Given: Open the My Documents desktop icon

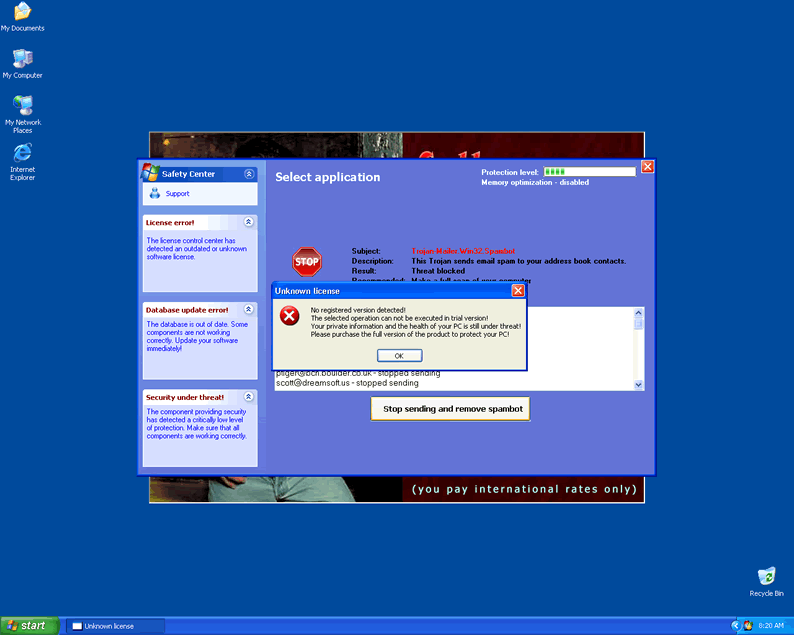Looking at the screenshot, I should 22,12.
